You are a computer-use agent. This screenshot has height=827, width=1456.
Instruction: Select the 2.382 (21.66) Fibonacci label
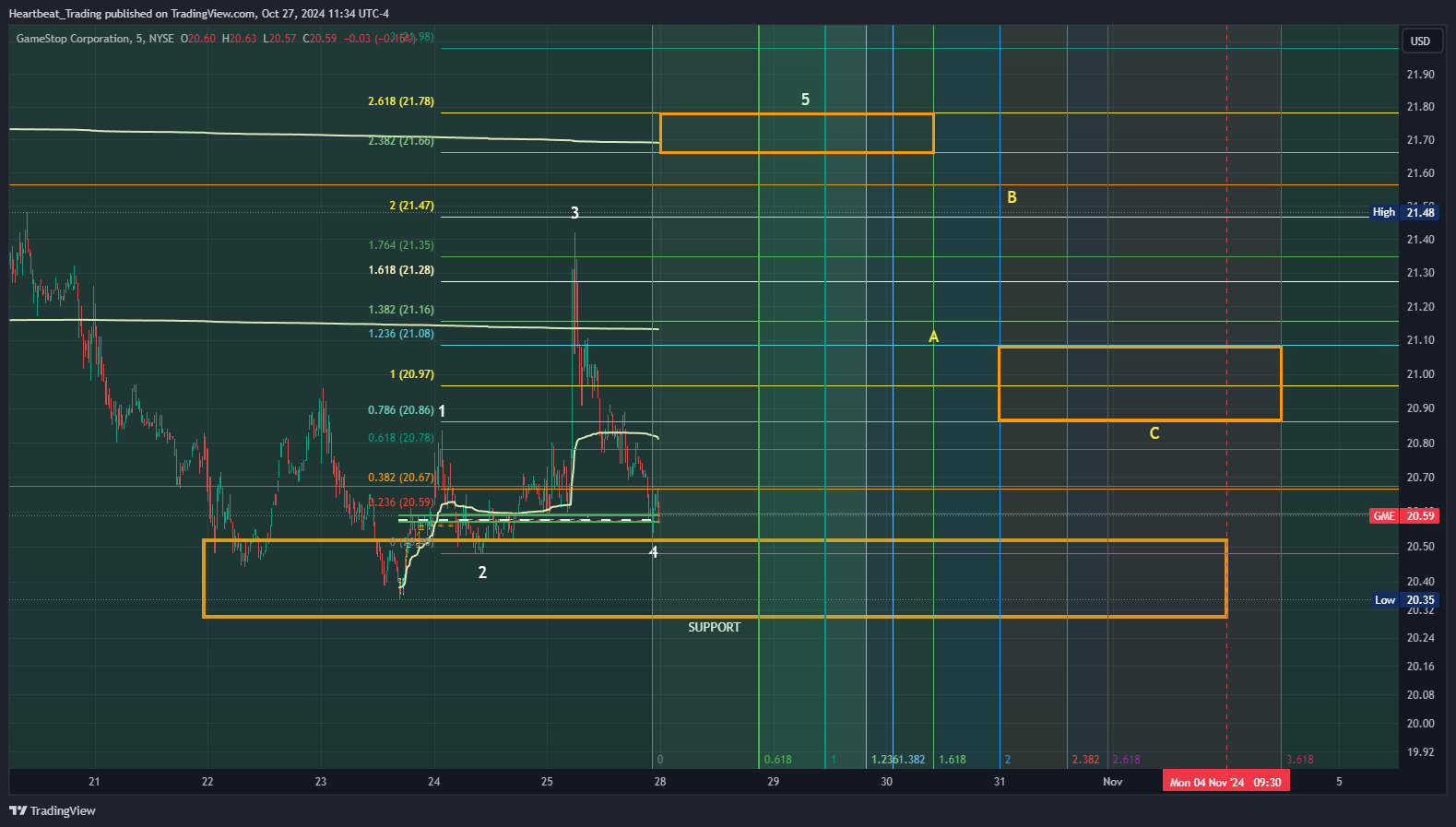[x=400, y=141]
